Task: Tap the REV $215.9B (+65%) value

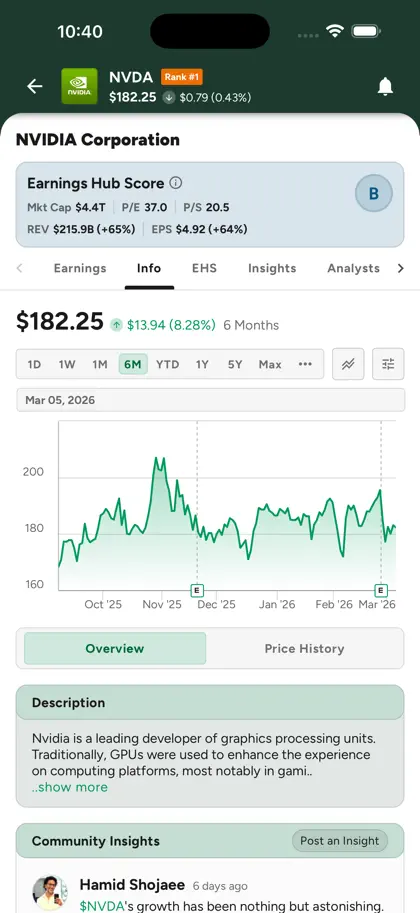Action: tap(82, 229)
